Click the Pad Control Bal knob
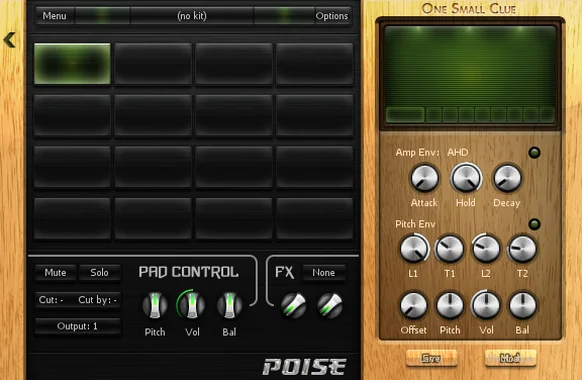This screenshot has height=380, width=582. tap(229, 306)
